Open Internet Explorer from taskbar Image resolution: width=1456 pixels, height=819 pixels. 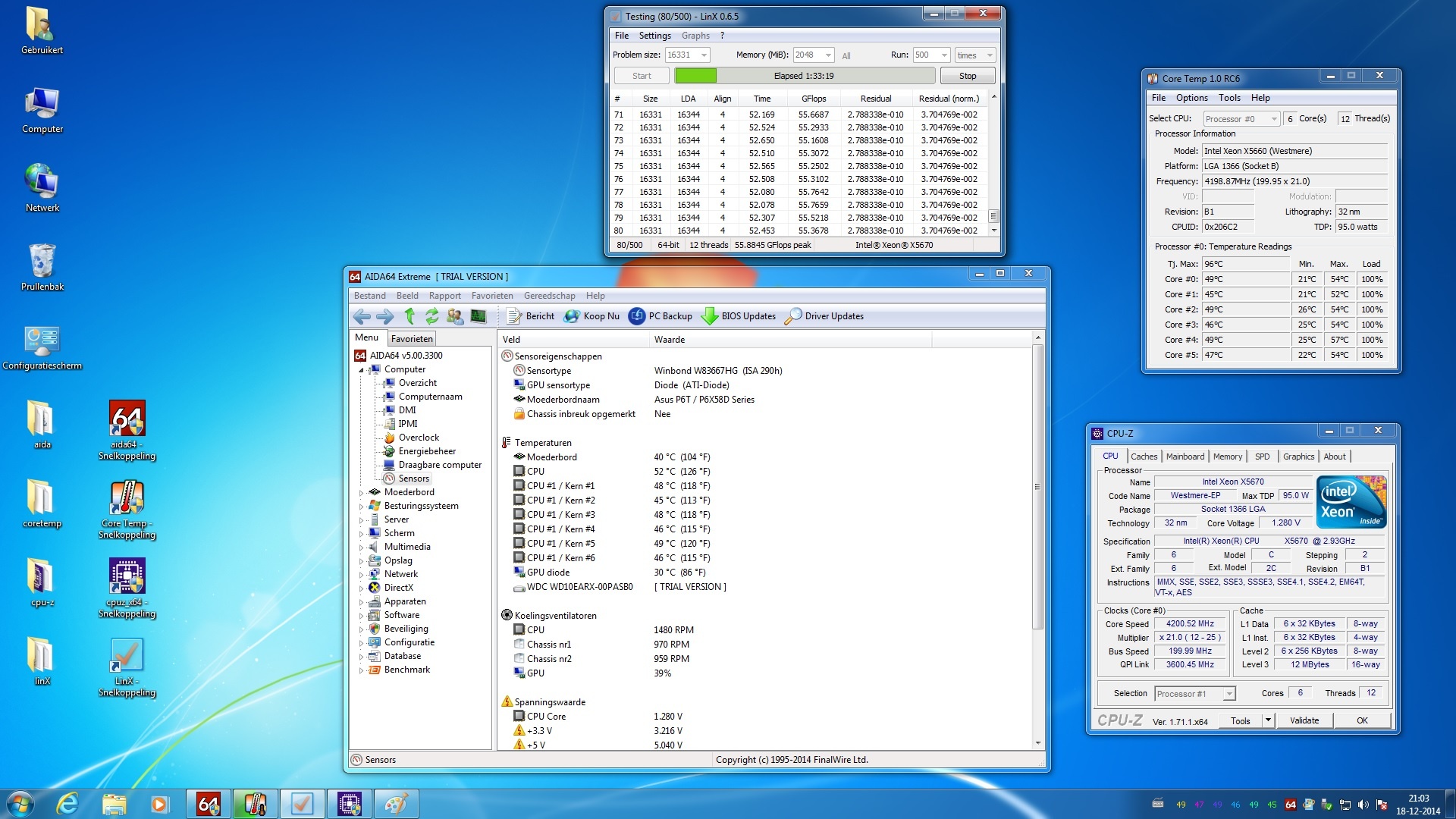pyautogui.click(x=67, y=804)
